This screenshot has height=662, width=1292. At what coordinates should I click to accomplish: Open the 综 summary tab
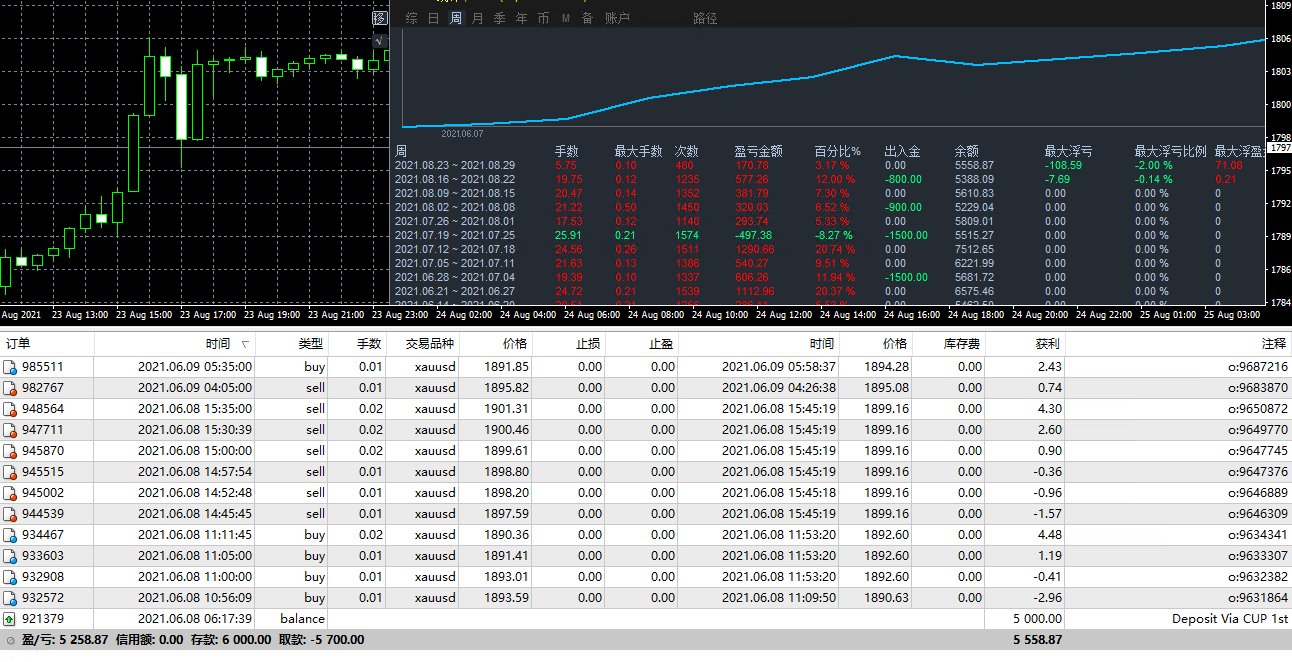click(412, 18)
